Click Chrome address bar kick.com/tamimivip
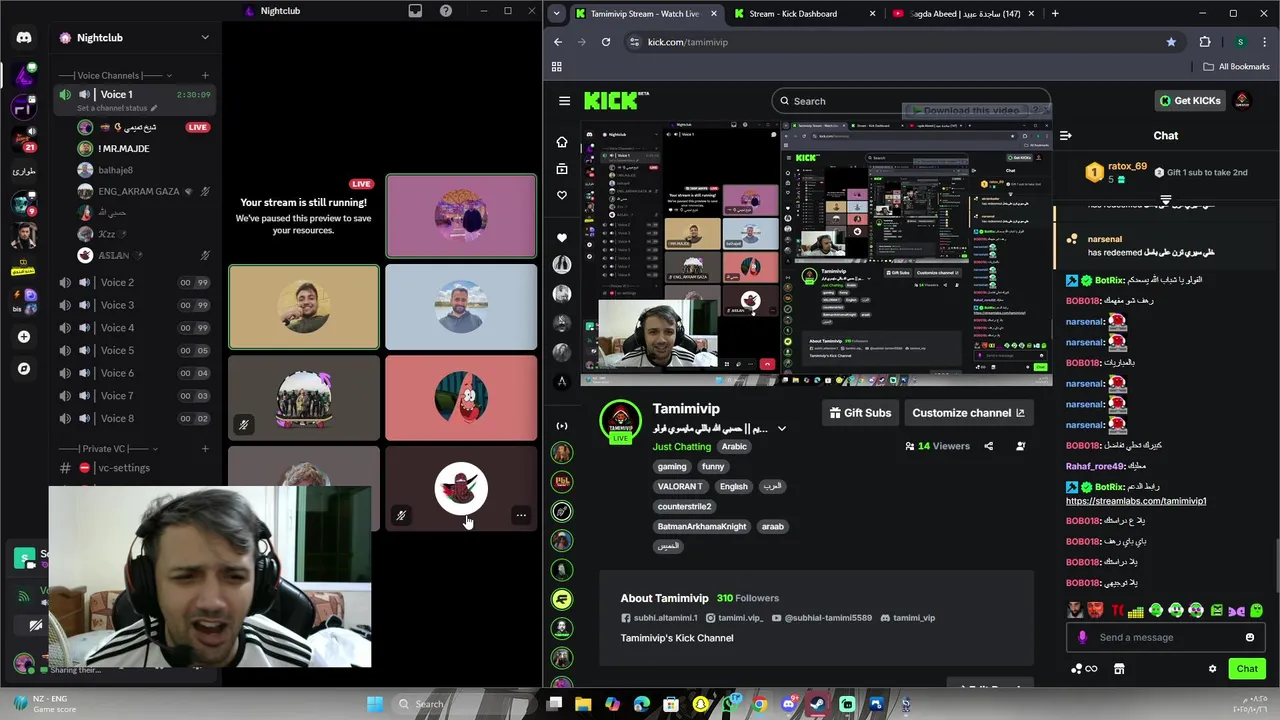 (x=903, y=42)
